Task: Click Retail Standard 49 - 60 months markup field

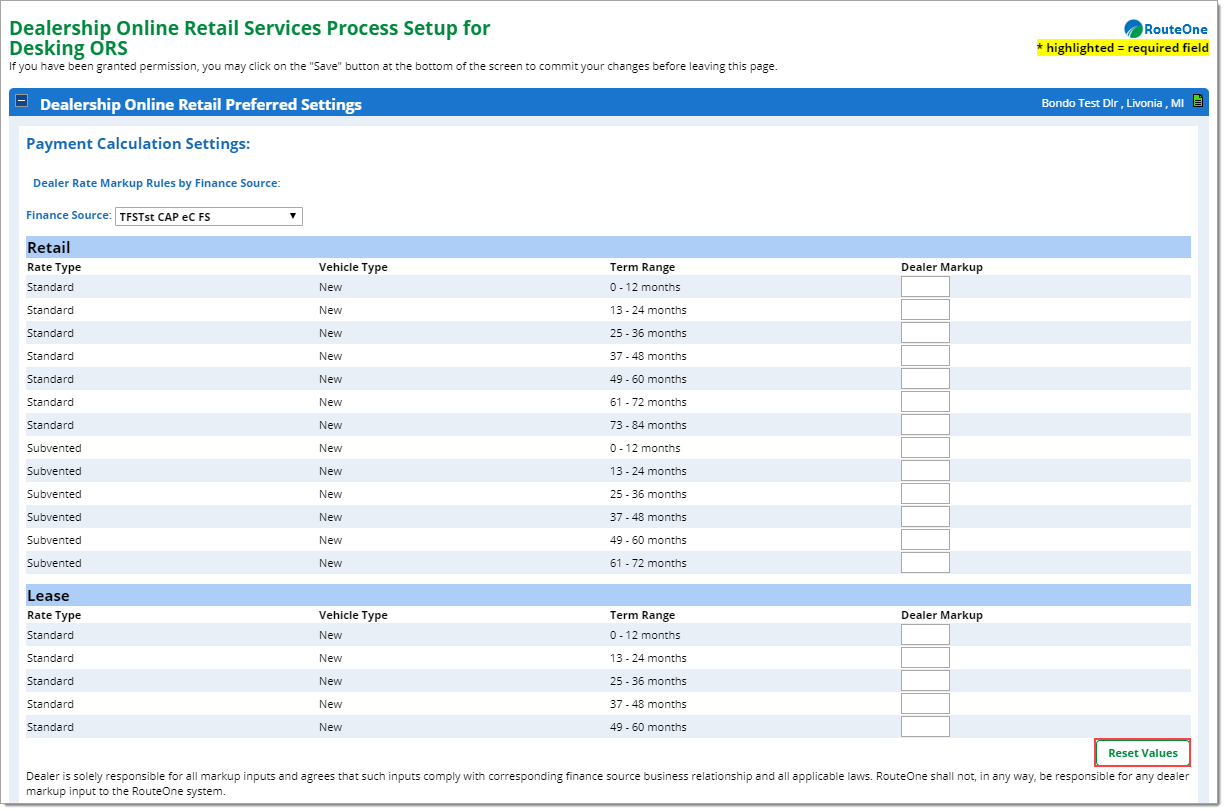Action: pos(925,379)
